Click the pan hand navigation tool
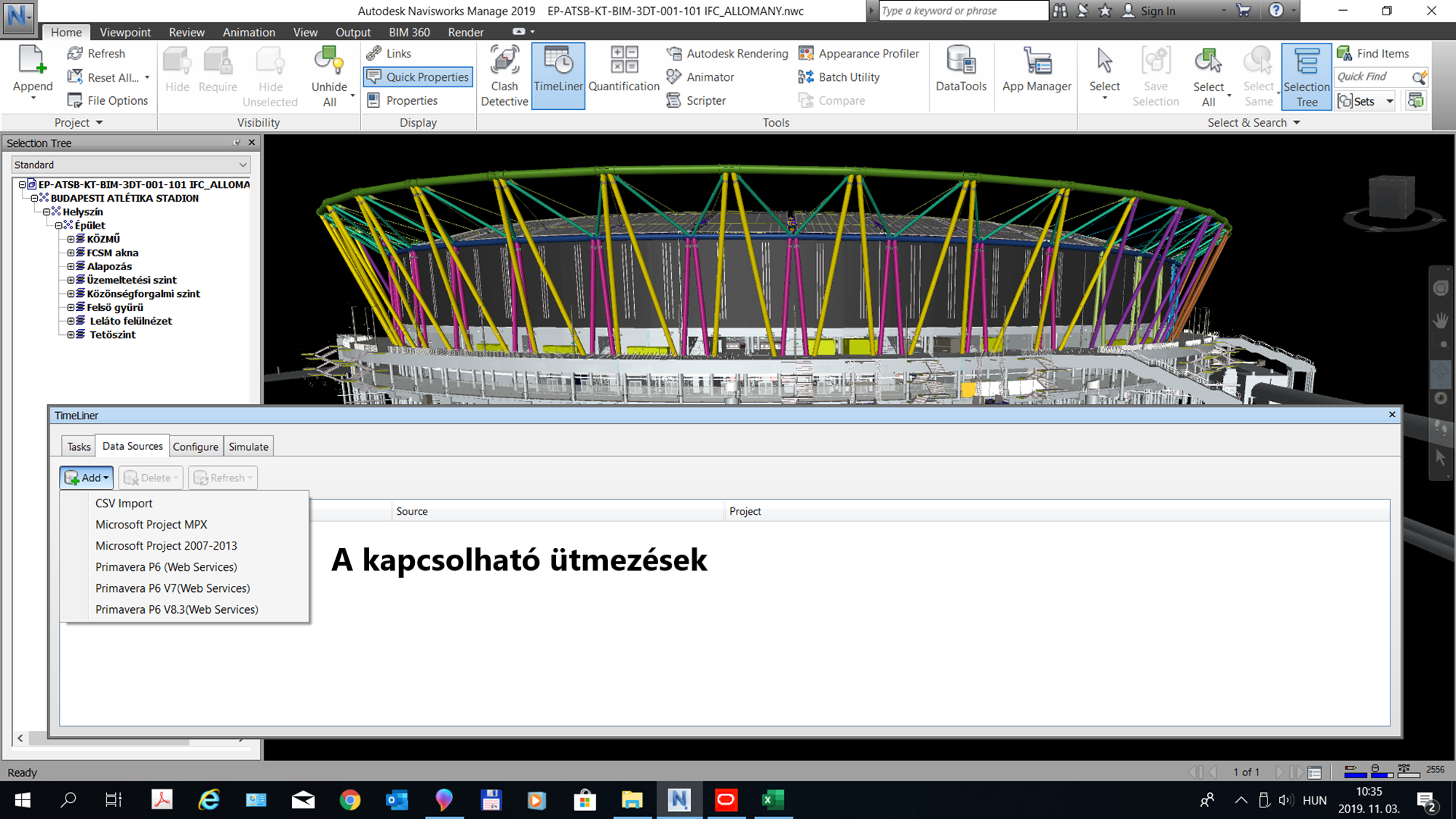 [x=1441, y=320]
